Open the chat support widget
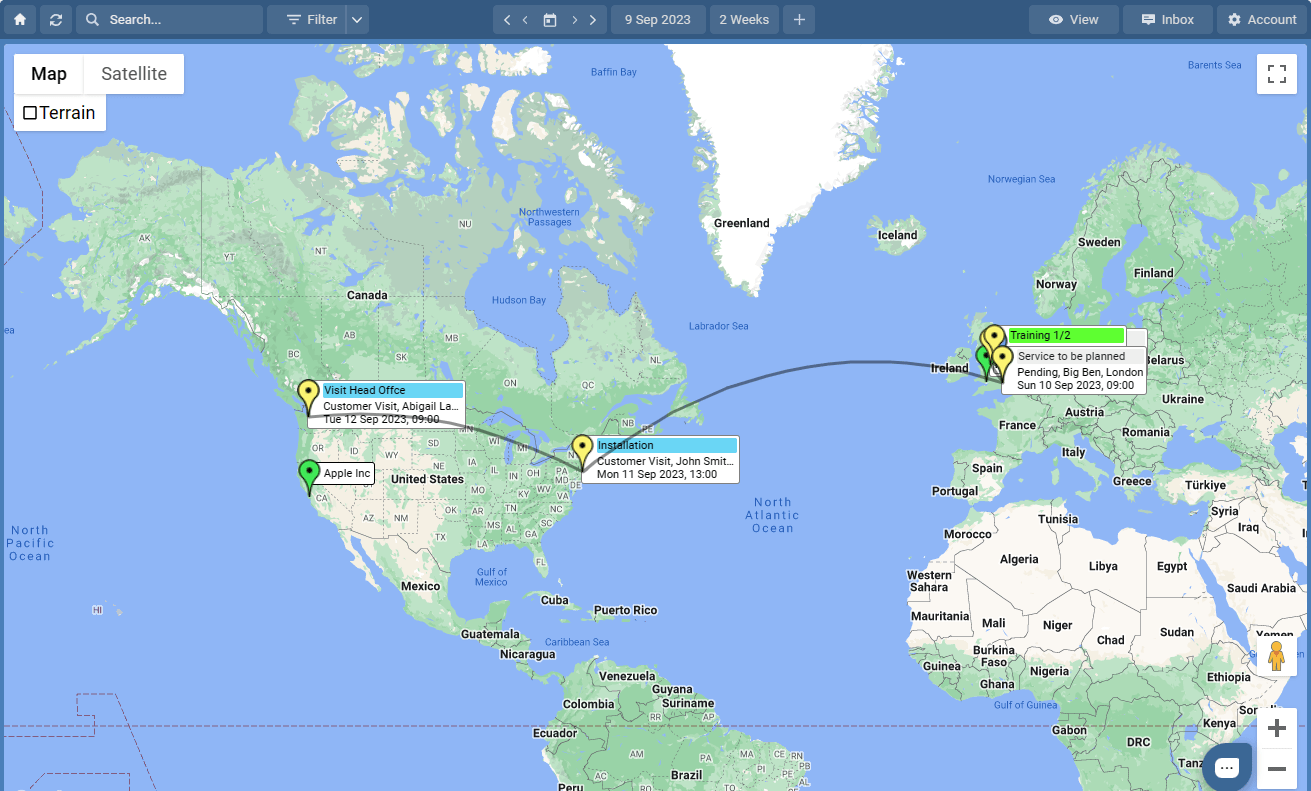The image size is (1311, 791). pos(1227,767)
